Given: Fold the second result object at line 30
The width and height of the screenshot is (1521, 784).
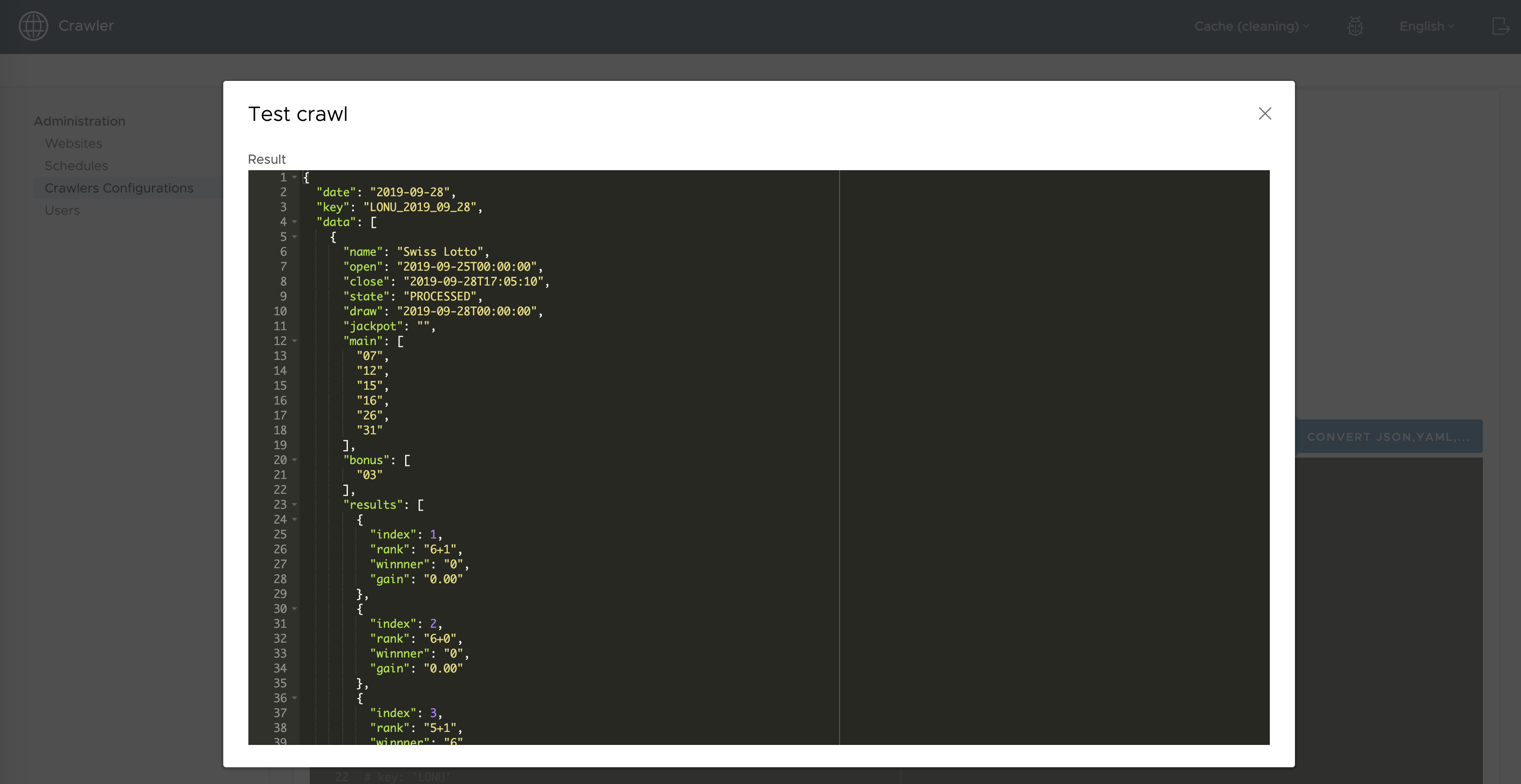Looking at the screenshot, I should click(294, 609).
